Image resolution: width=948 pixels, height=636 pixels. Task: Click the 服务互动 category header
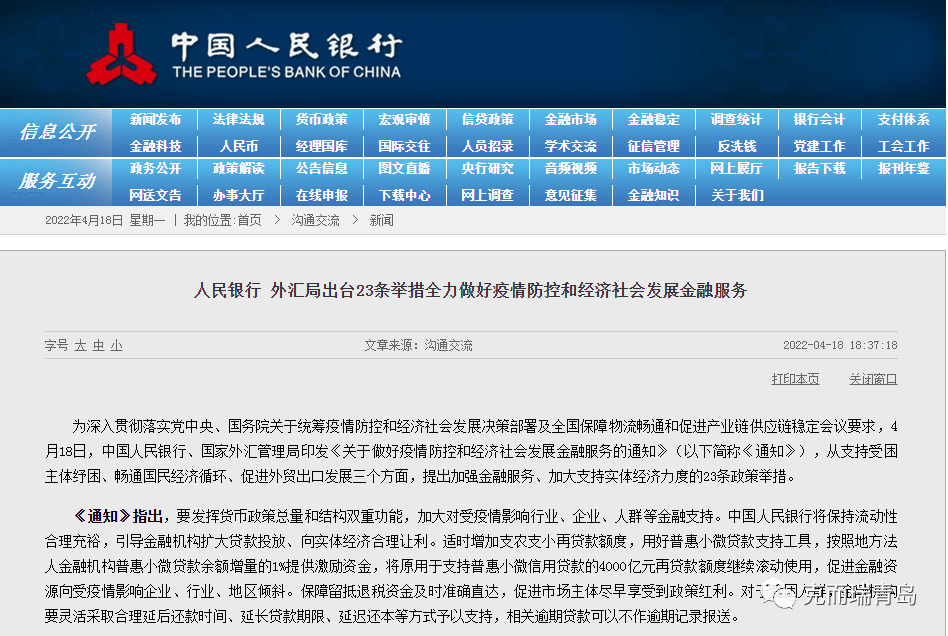(x=57, y=181)
